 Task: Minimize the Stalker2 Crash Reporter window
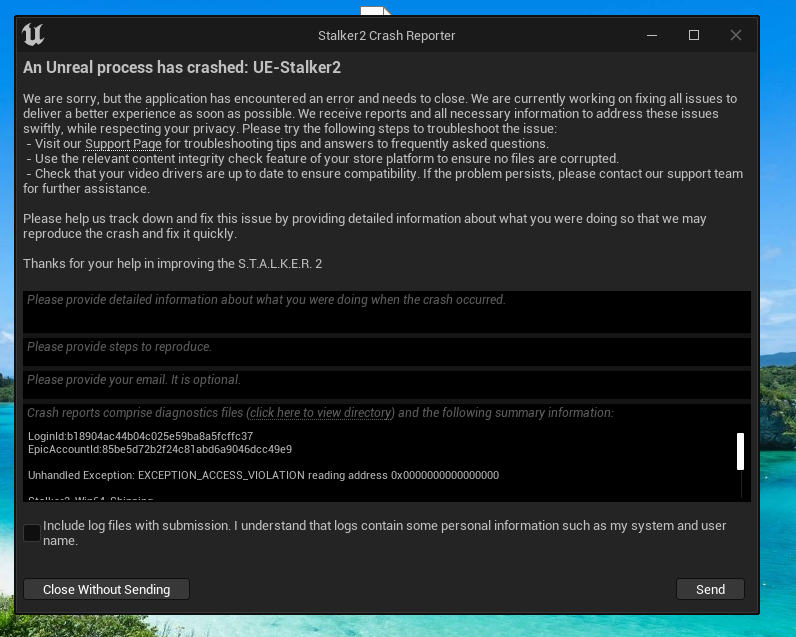[x=652, y=35]
